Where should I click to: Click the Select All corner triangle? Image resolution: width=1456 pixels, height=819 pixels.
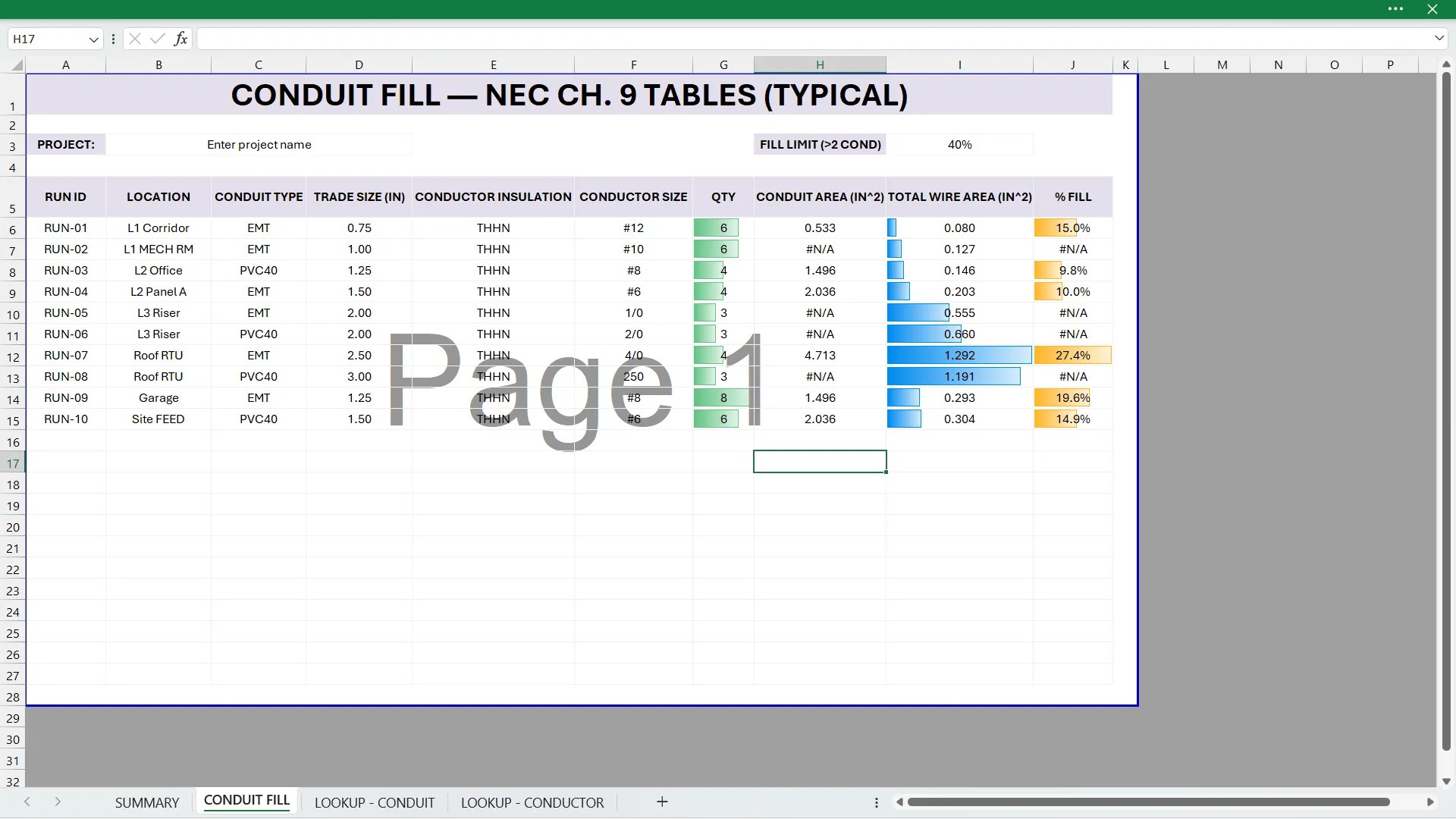(17, 65)
